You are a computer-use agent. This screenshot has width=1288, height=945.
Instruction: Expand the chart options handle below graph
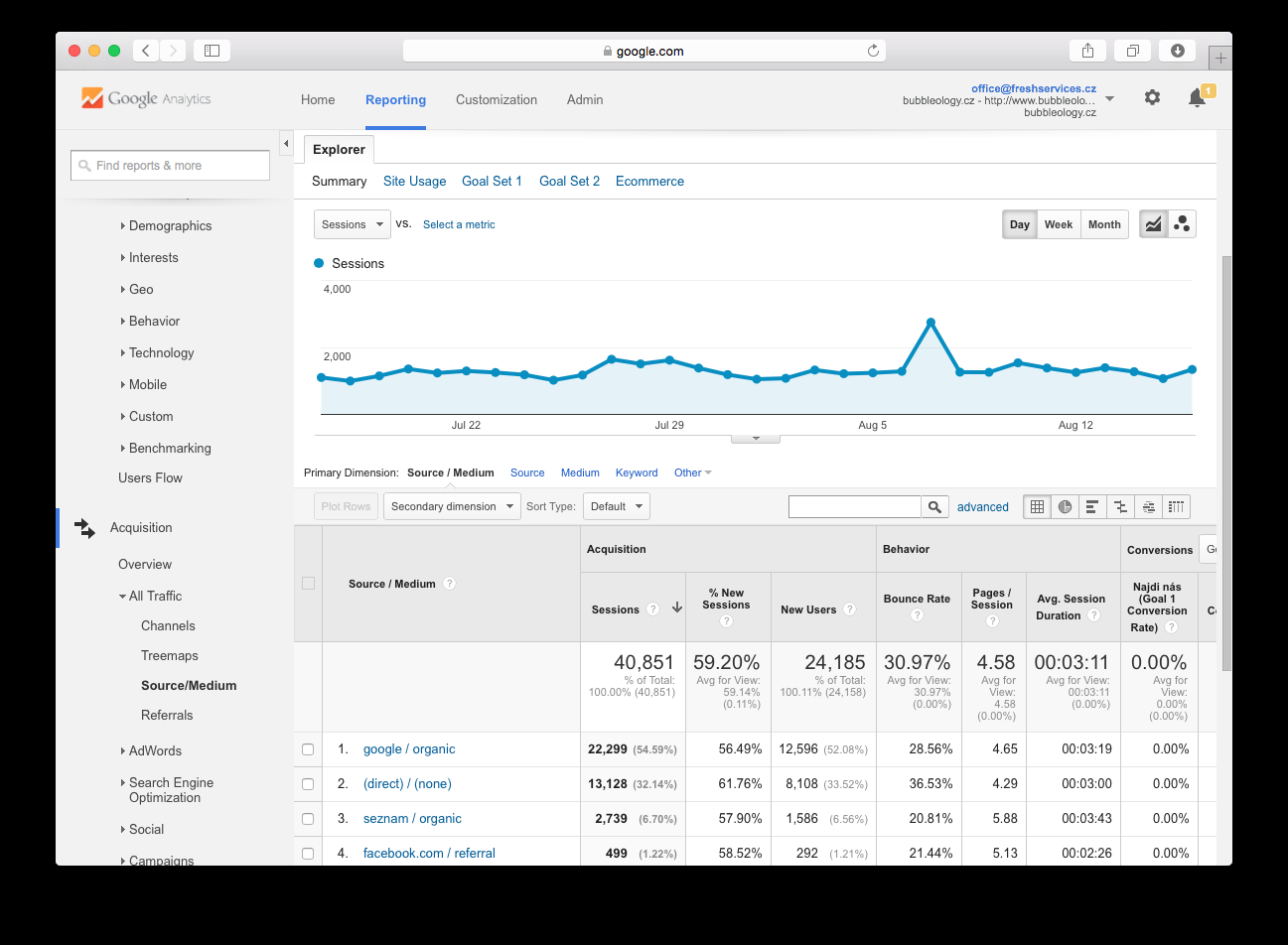click(756, 438)
